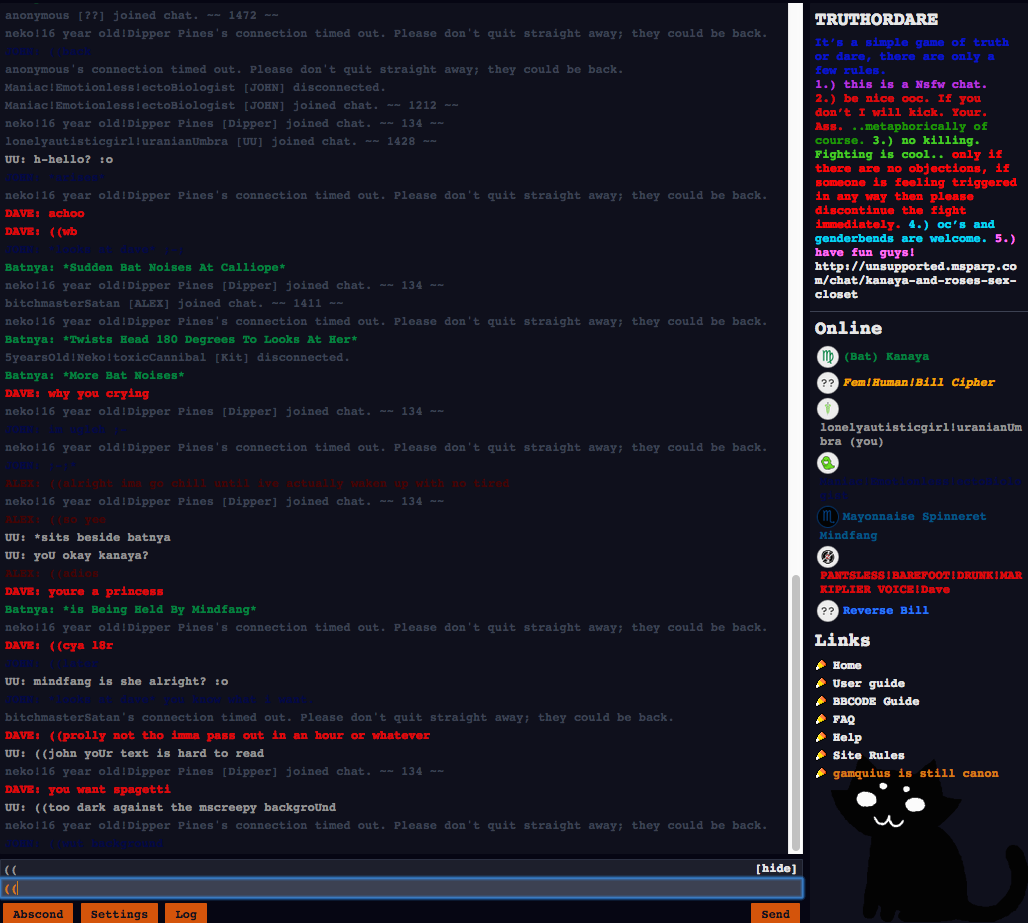Click message 'DAVE: you want spagetti'
1028x923 pixels.
[88, 789]
